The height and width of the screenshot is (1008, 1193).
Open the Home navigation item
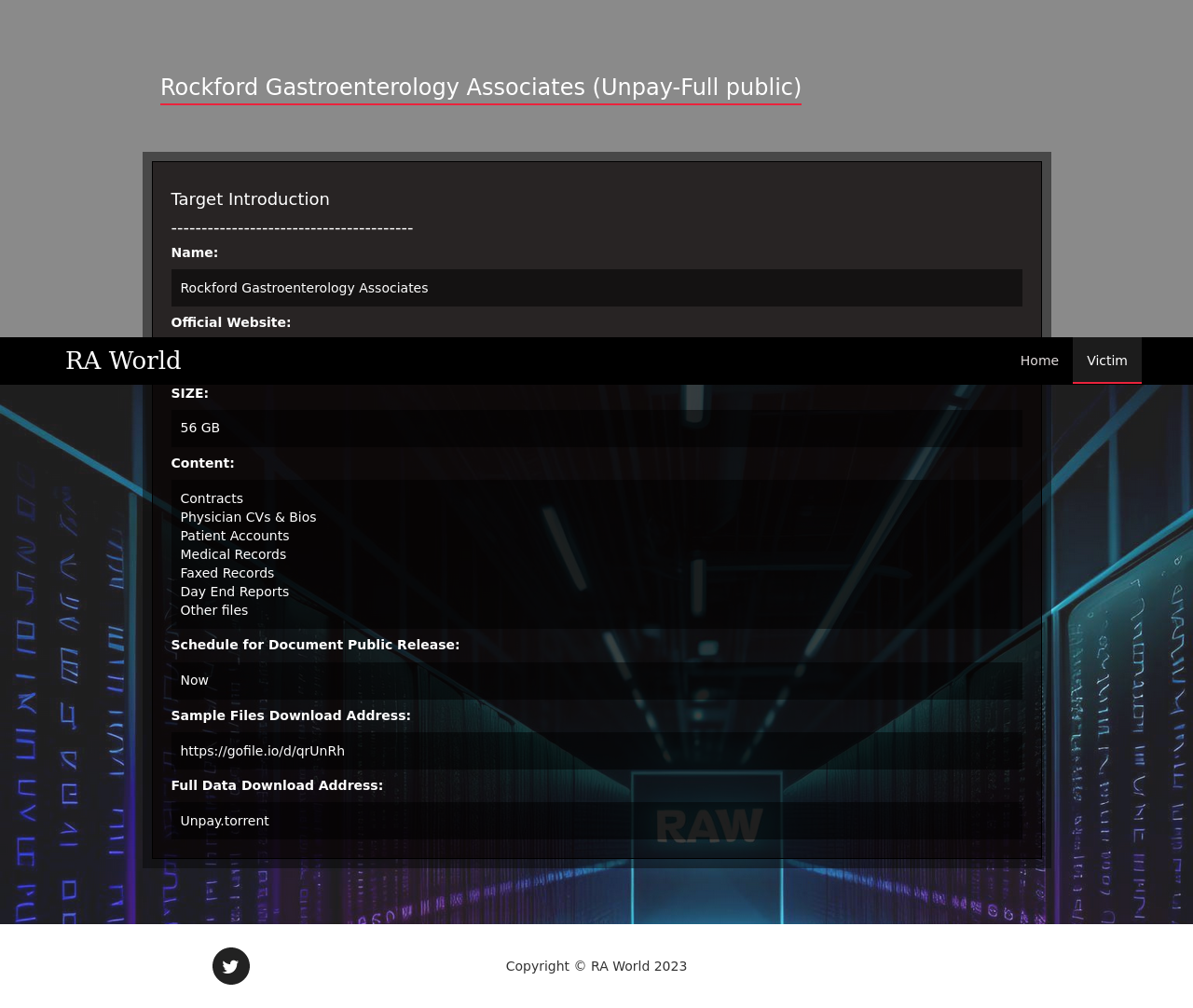click(1039, 361)
